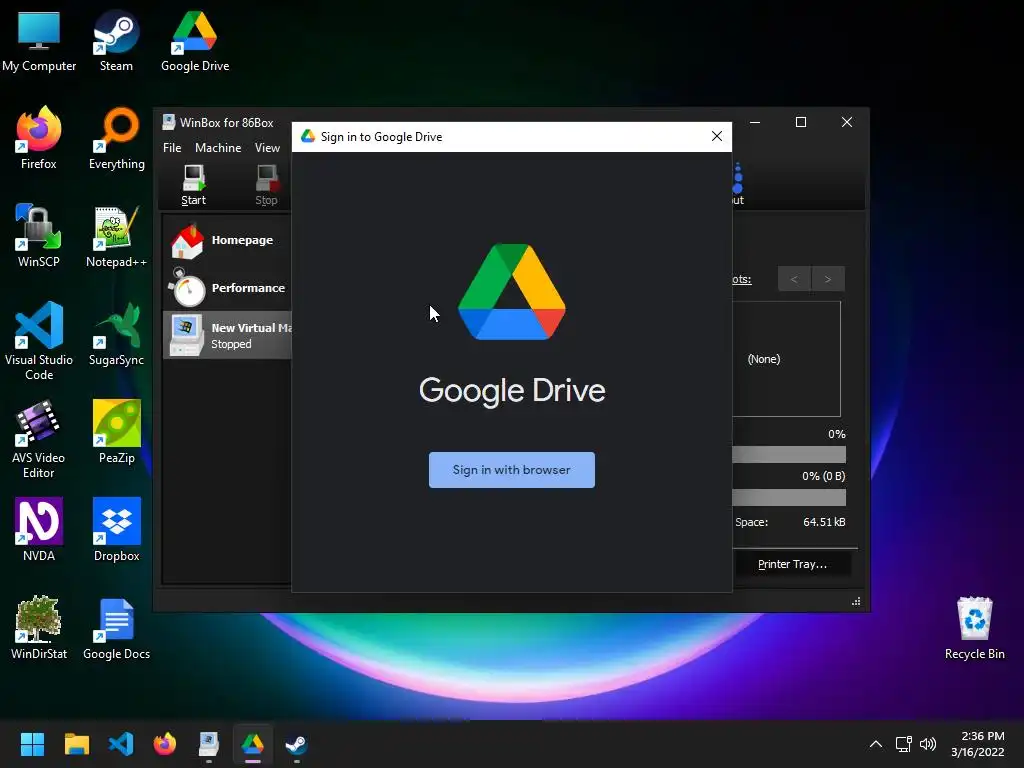Minimize the WinBox for 86Box window

coord(755,122)
